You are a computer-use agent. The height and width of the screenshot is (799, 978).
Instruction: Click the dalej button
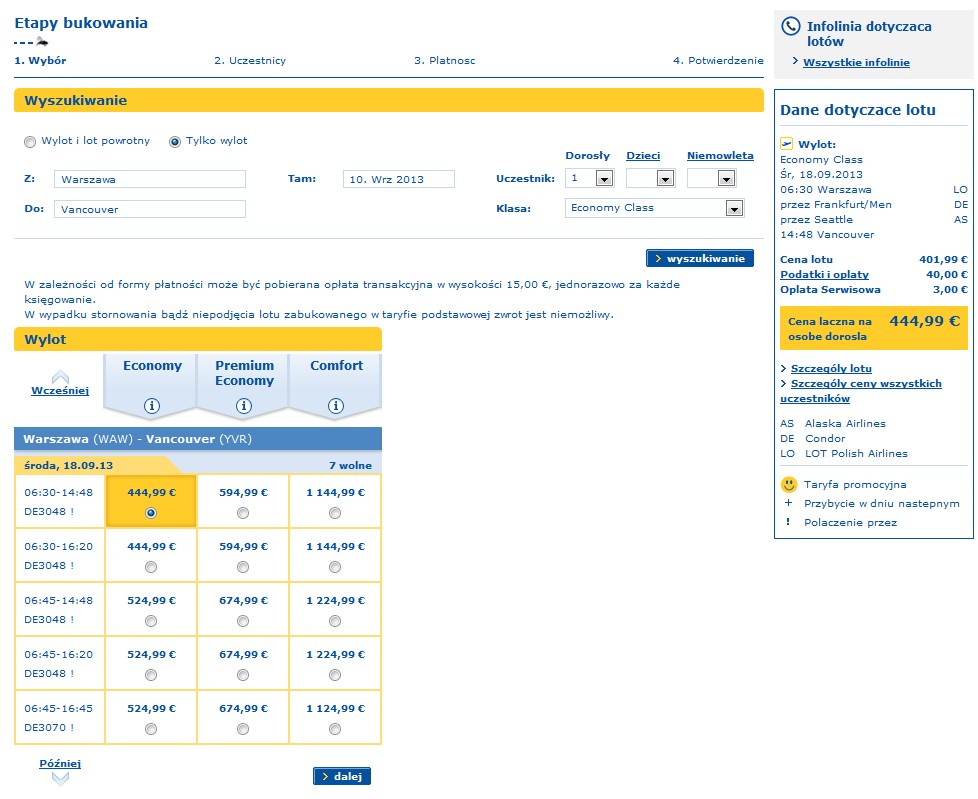[x=342, y=776]
